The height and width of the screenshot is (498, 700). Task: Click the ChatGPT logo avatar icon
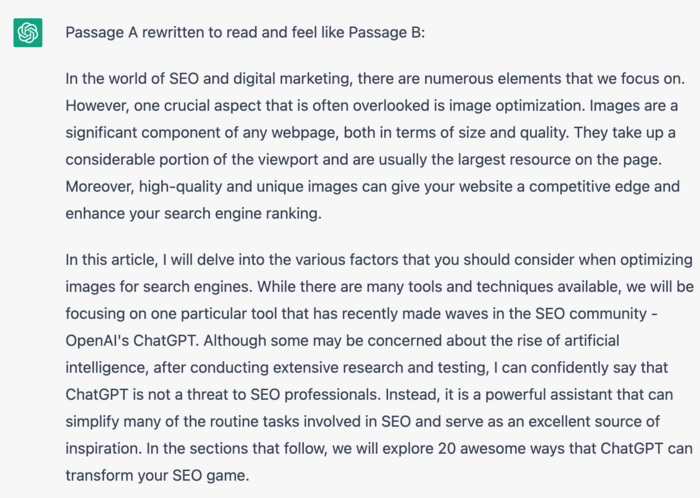point(27,32)
